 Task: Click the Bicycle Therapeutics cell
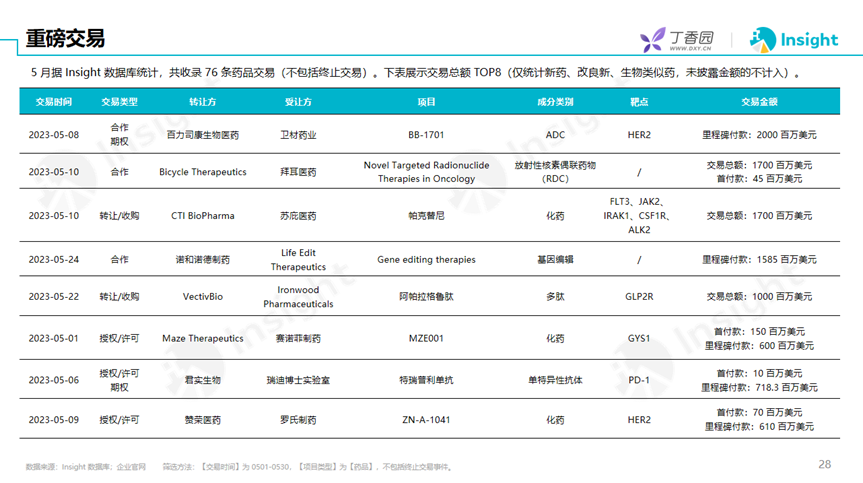[x=203, y=172]
